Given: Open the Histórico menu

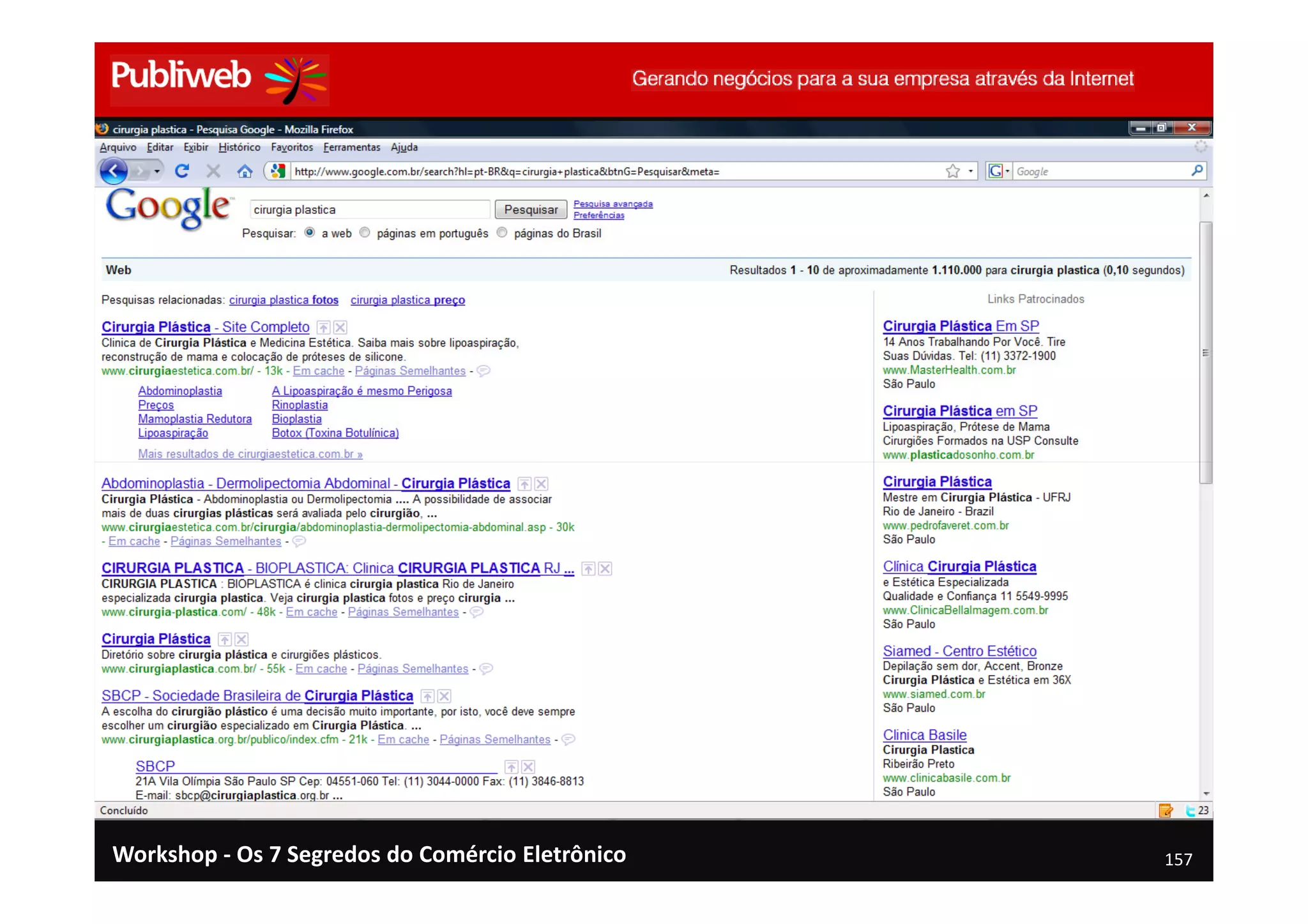Looking at the screenshot, I should [239, 148].
